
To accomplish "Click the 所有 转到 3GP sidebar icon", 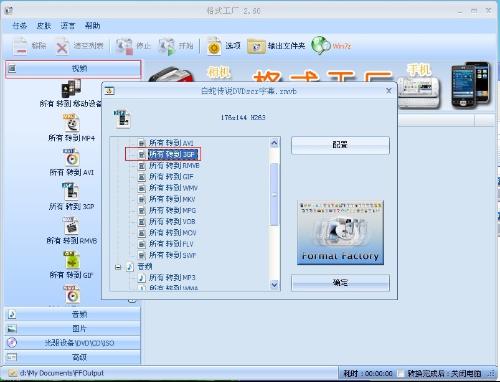I will click(x=70, y=192).
